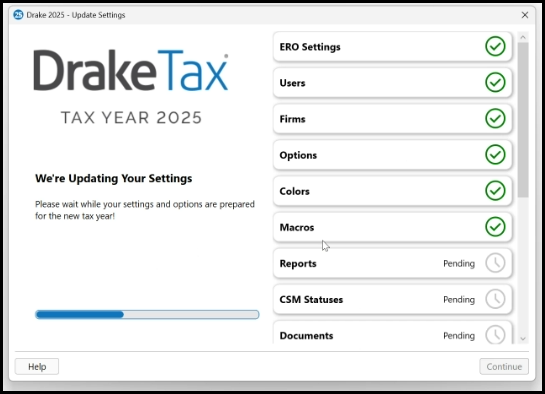Click the green checkmark next to Options
Image resolution: width=545 pixels, height=394 pixels.
pyautogui.click(x=495, y=155)
